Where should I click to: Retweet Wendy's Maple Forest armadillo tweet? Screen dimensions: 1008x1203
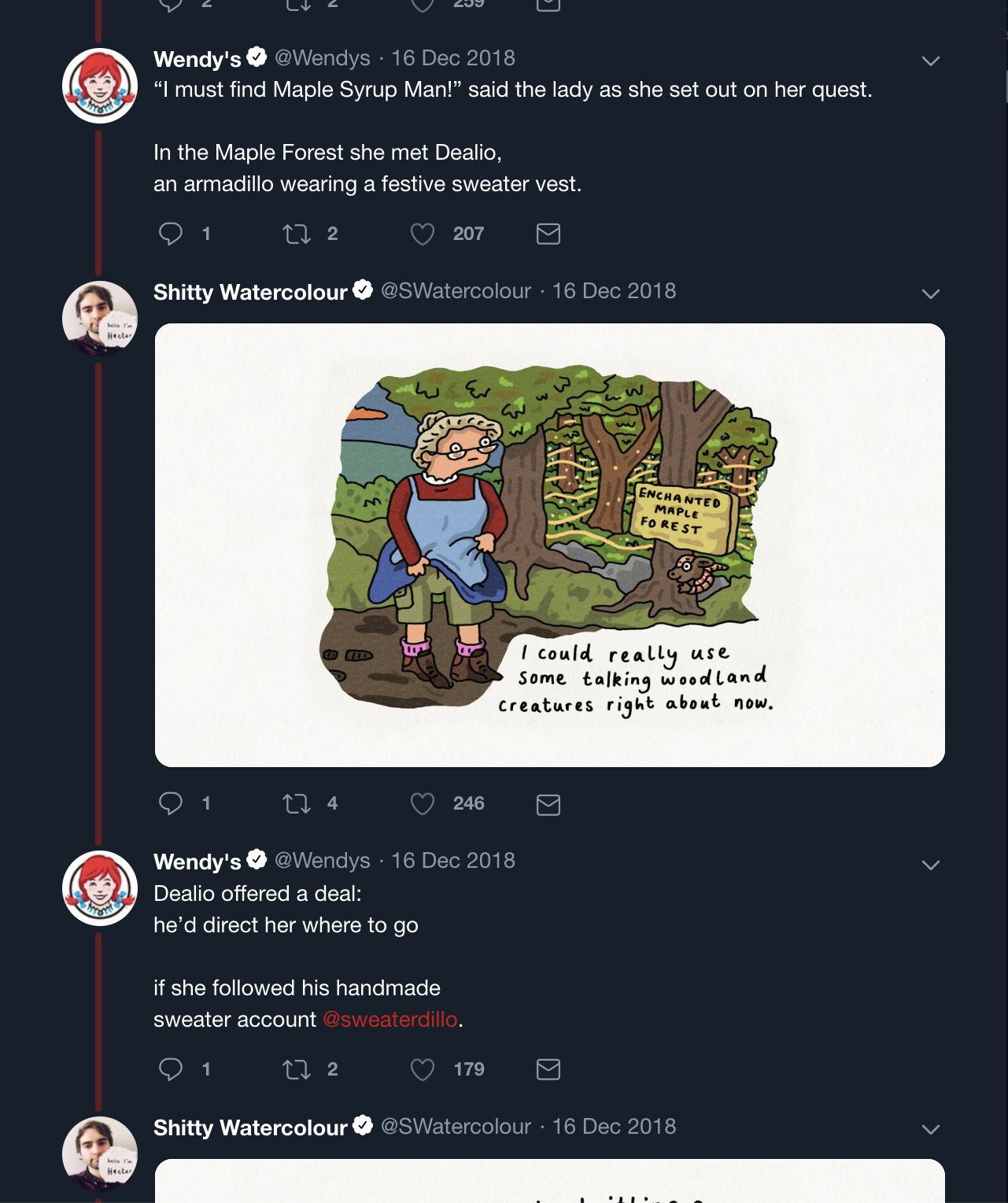click(x=297, y=234)
